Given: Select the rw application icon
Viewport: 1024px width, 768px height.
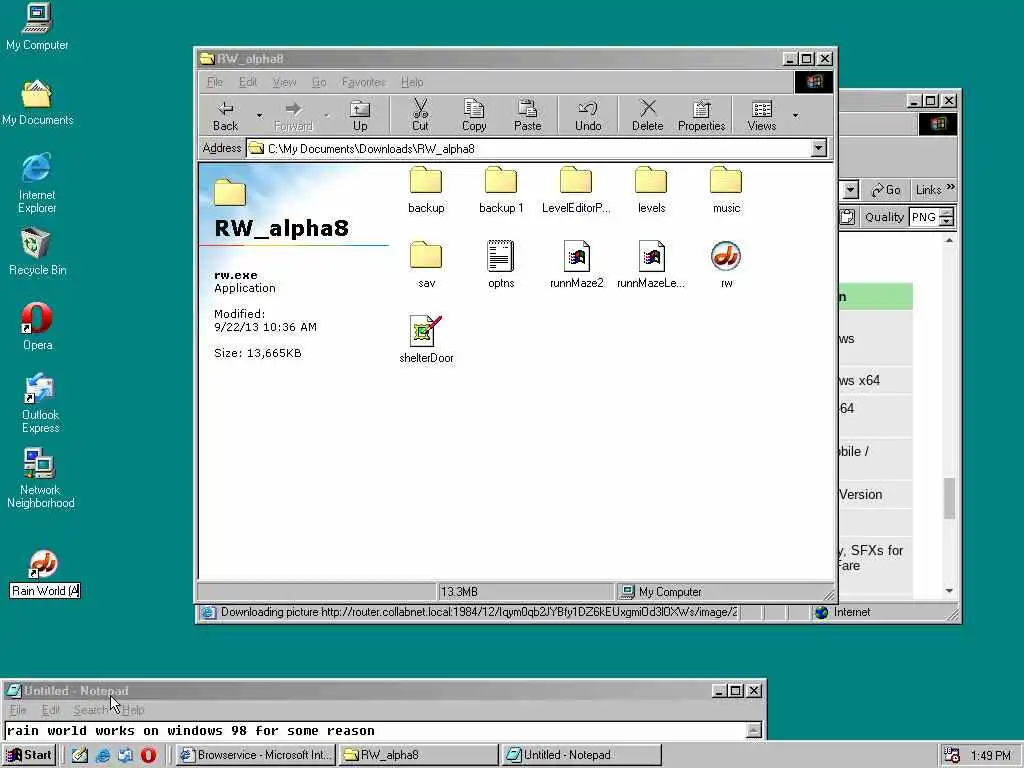Looking at the screenshot, I should (x=726, y=264).
